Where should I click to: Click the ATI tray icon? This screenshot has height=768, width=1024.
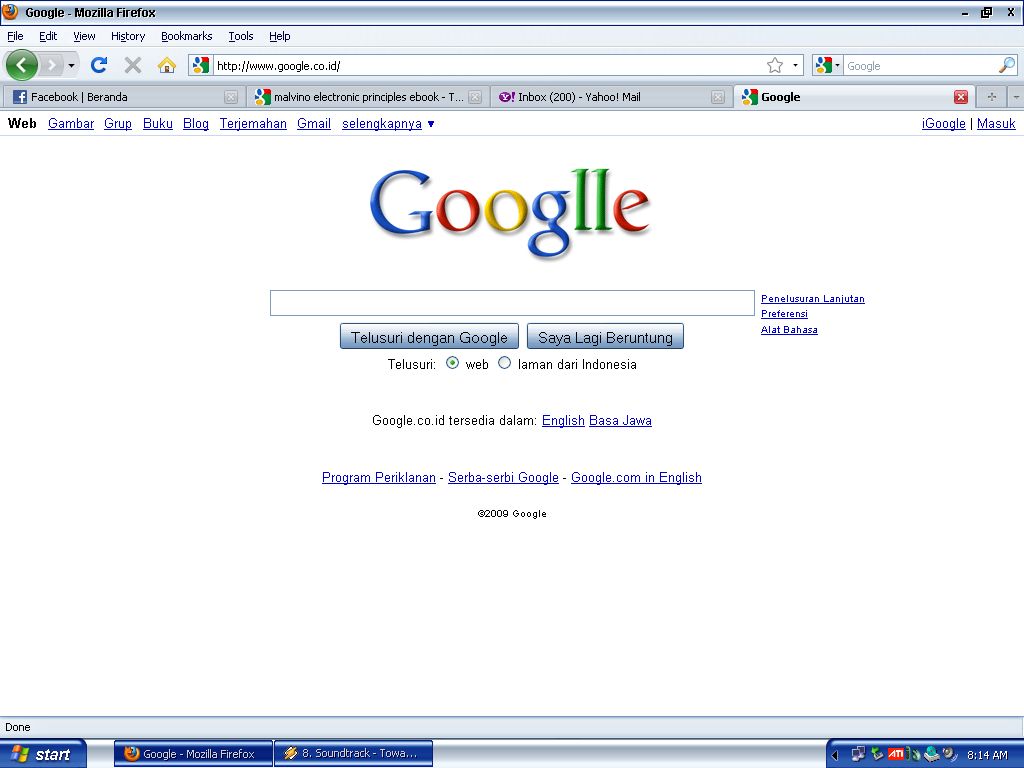(896, 754)
